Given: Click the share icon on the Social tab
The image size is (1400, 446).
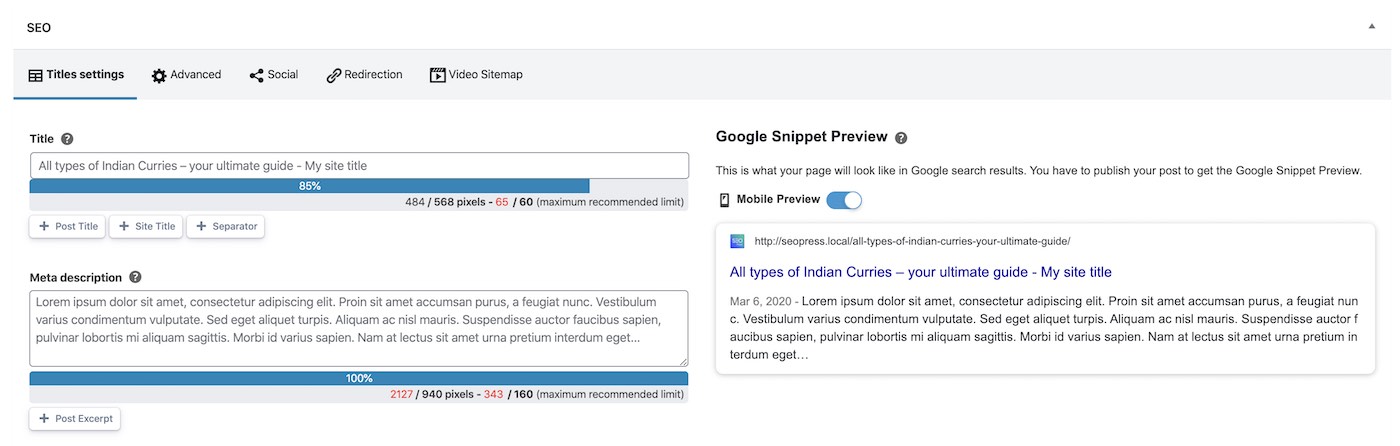Looking at the screenshot, I should click(x=257, y=75).
